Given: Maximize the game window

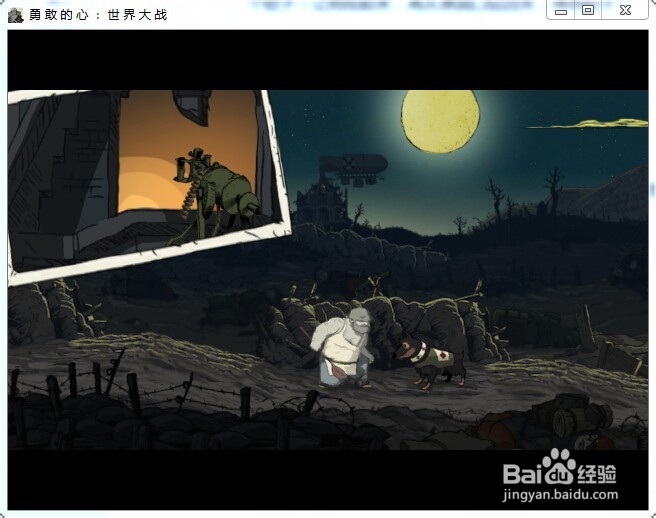Looking at the screenshot, I should pos(588,10).
